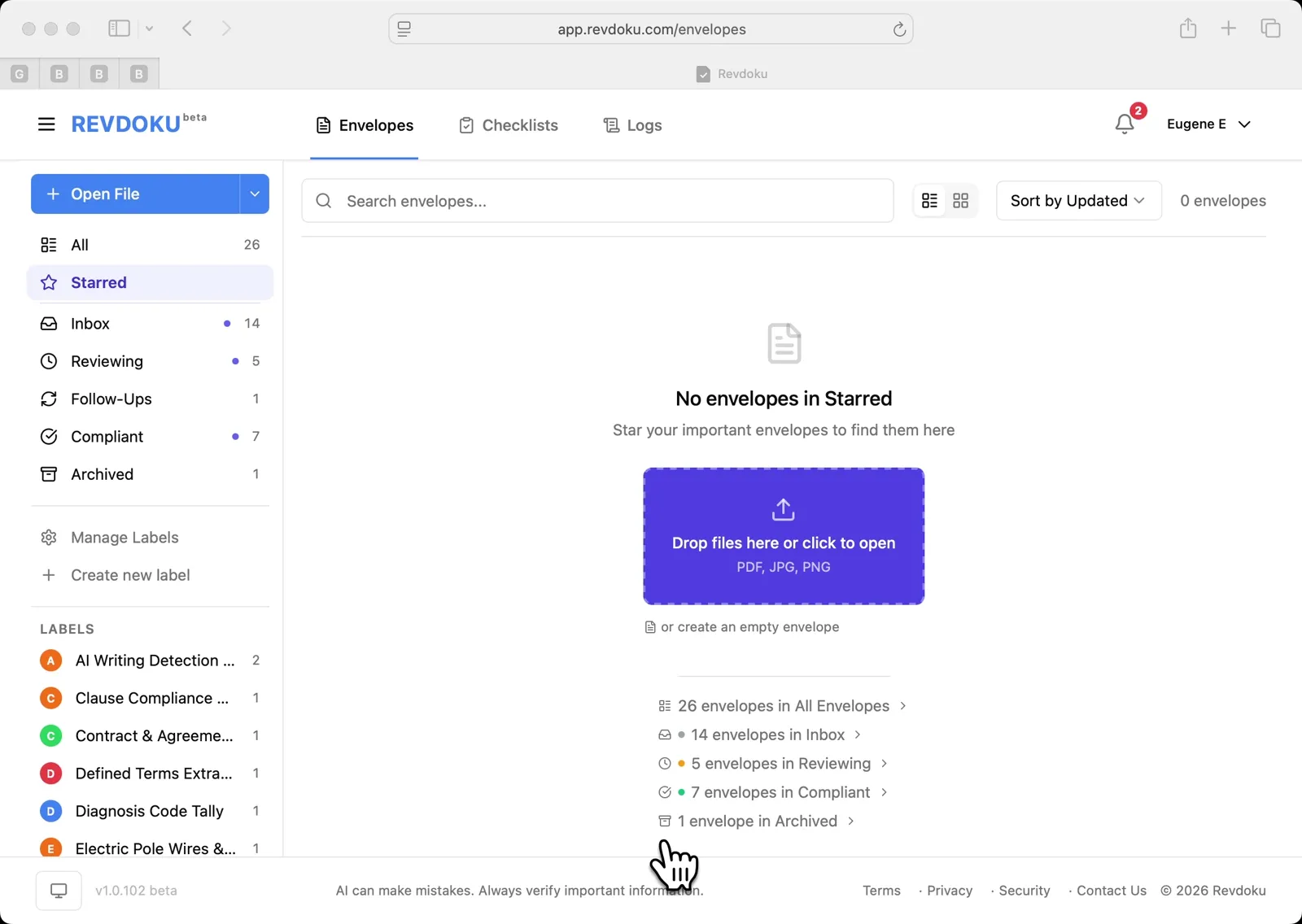Open the notifications bell
This screenshot has width=1302, height=924.
tap(1125, 124)
